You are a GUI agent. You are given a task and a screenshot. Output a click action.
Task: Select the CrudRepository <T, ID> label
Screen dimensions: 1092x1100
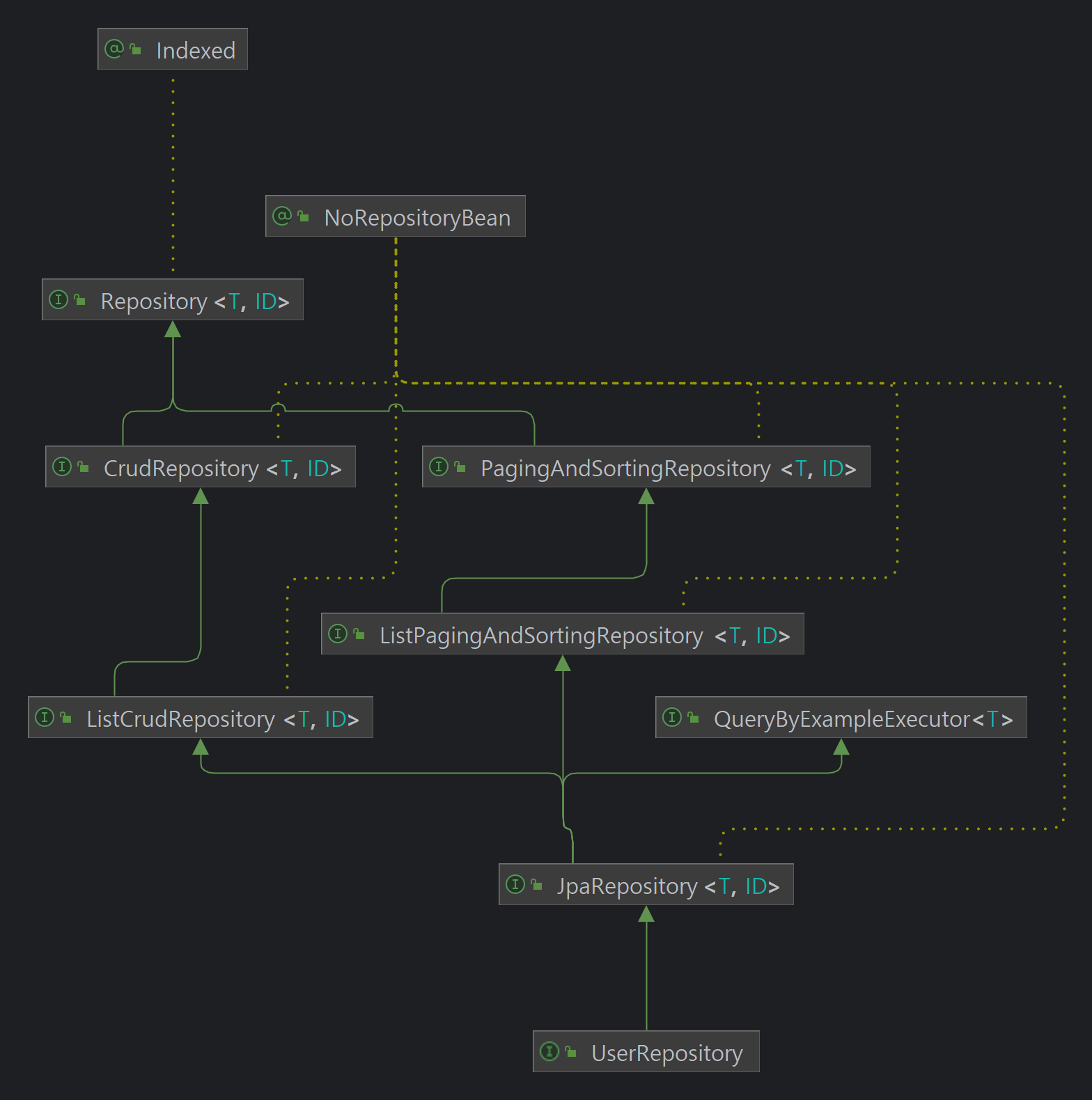pyautogui.click(x=223, y=468)
